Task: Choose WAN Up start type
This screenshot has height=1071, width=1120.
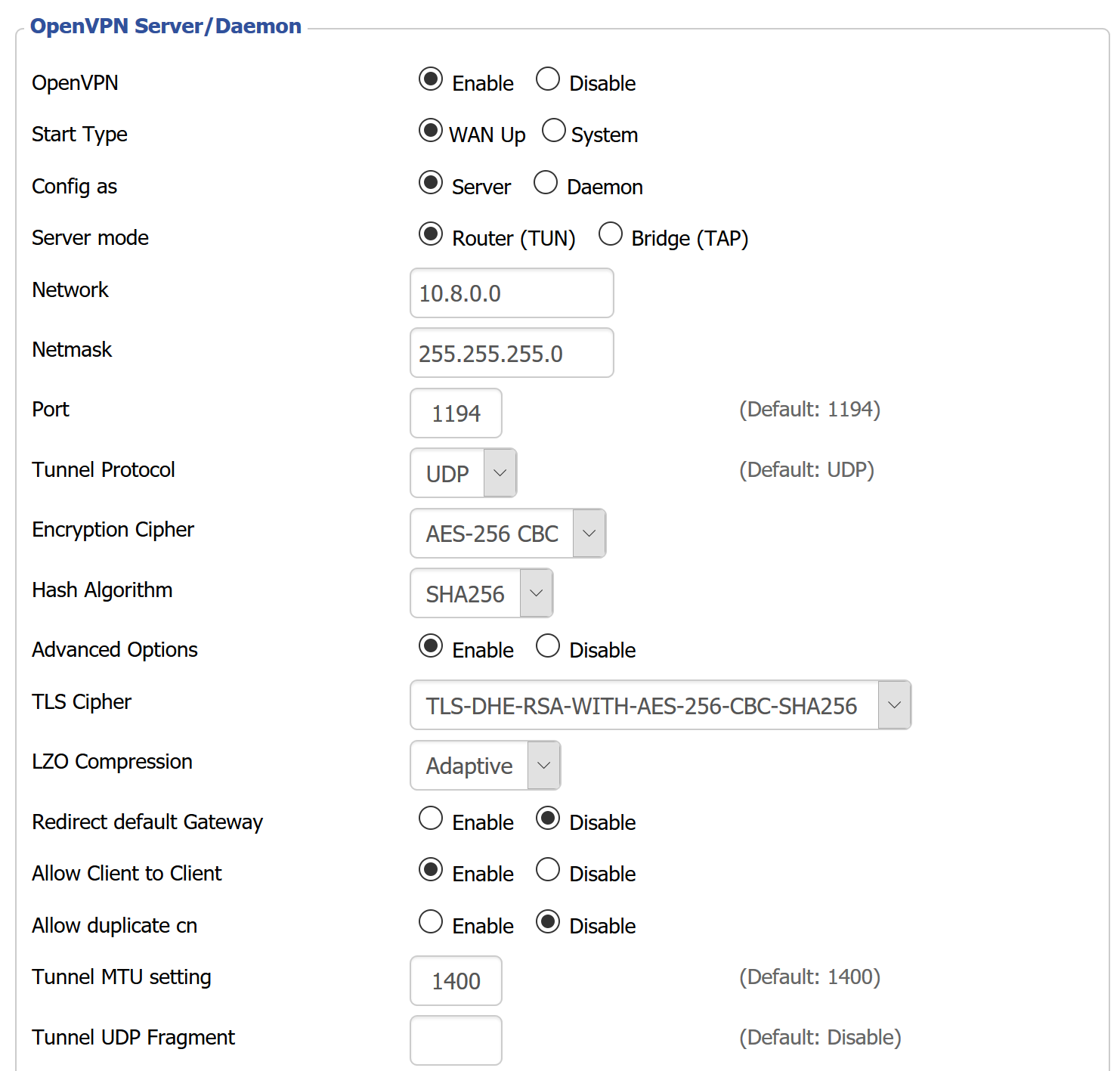Action: pyautogui.click(x=431, y=131)
